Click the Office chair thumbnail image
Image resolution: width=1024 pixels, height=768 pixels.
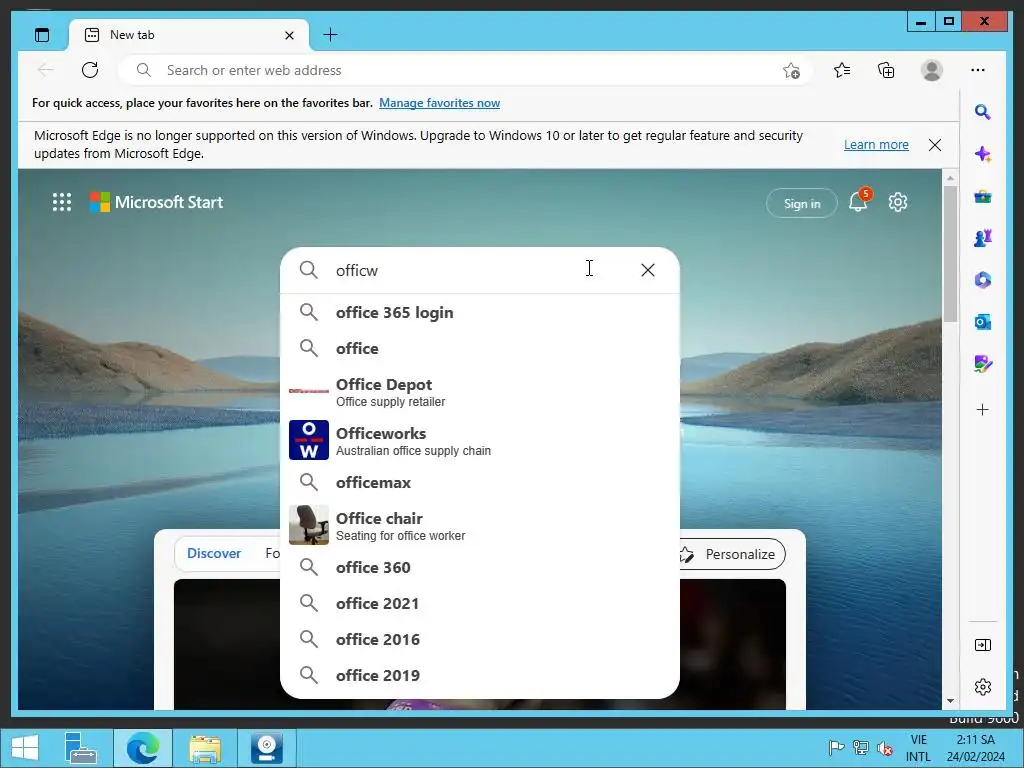click(309, 525)
